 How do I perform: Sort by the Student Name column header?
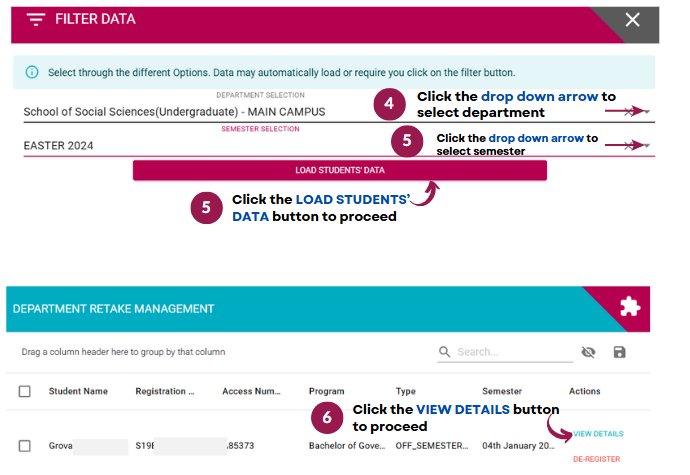[x=78, y=391]
